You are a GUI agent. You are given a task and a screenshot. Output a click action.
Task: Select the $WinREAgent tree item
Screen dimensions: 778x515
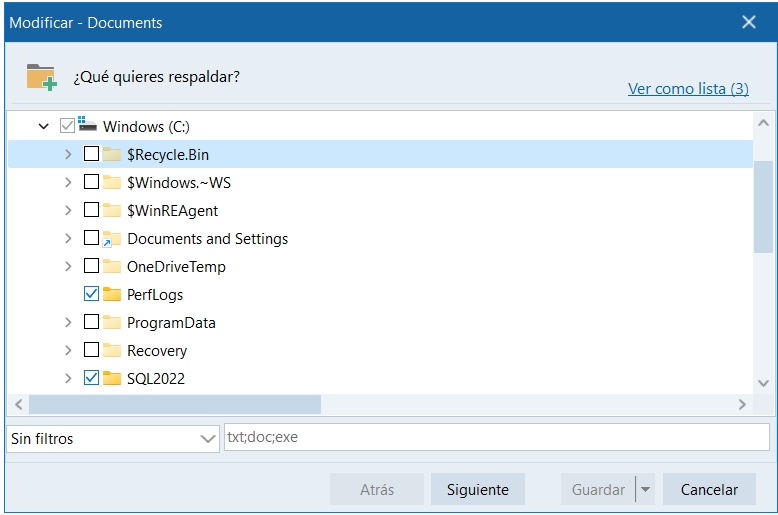tap(172, 211)
